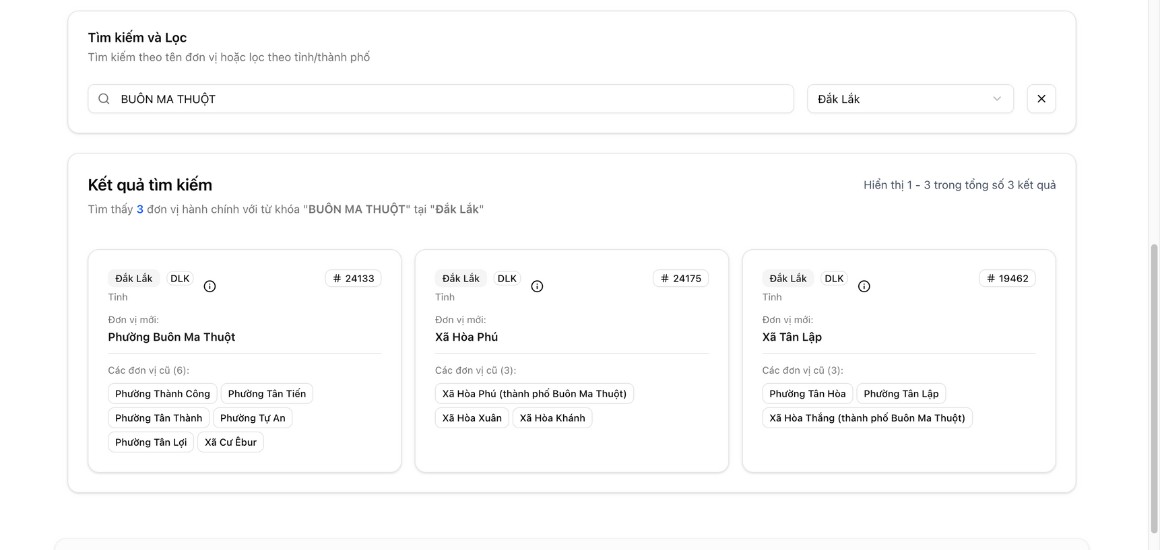Click the #24133 code badge
The height and width of the screenshot is (550, 1160).
pyautogui.click(x=353, y=278)
